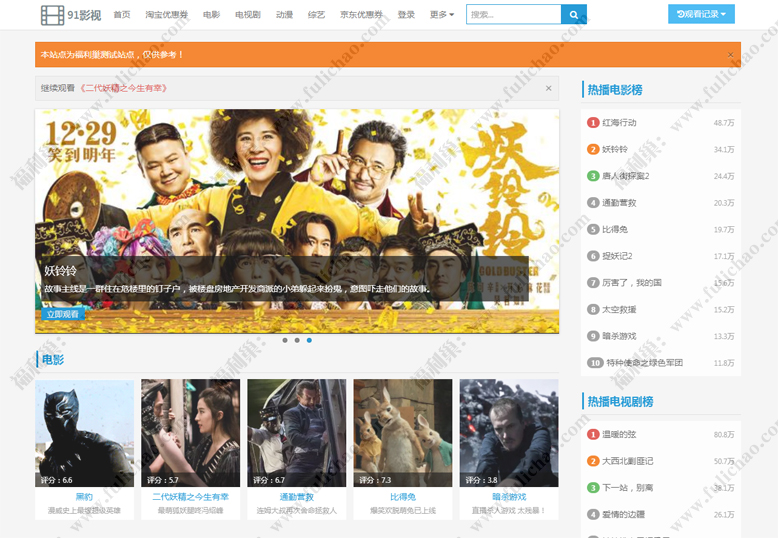
Task: Click rank badge 10 beside 特种使命之绿色军团
Action: click(595, 363)
